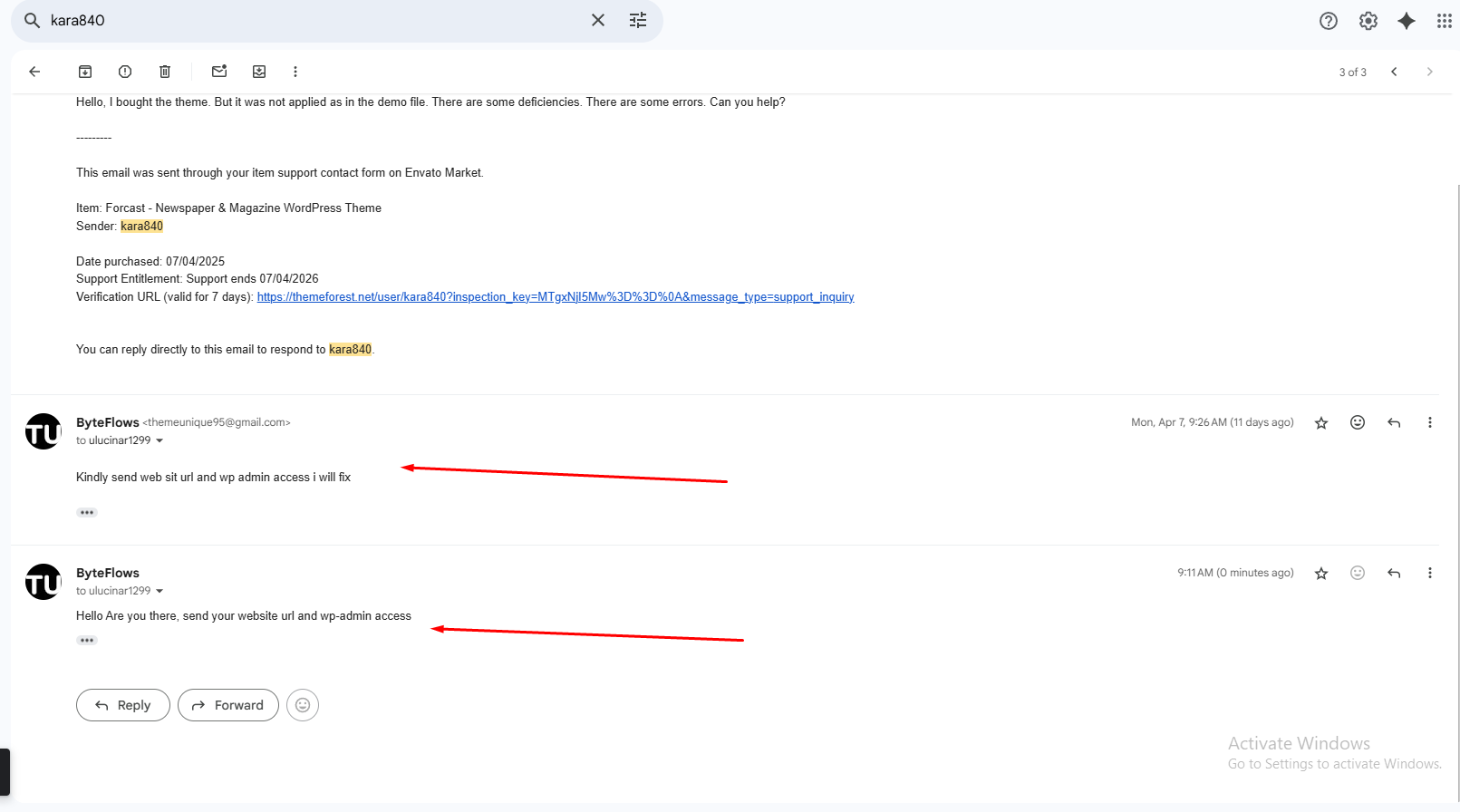This screenshot has width=1460, height=812.
Task: Open more options for Apr 7 message
Action: coord(1430,422)
